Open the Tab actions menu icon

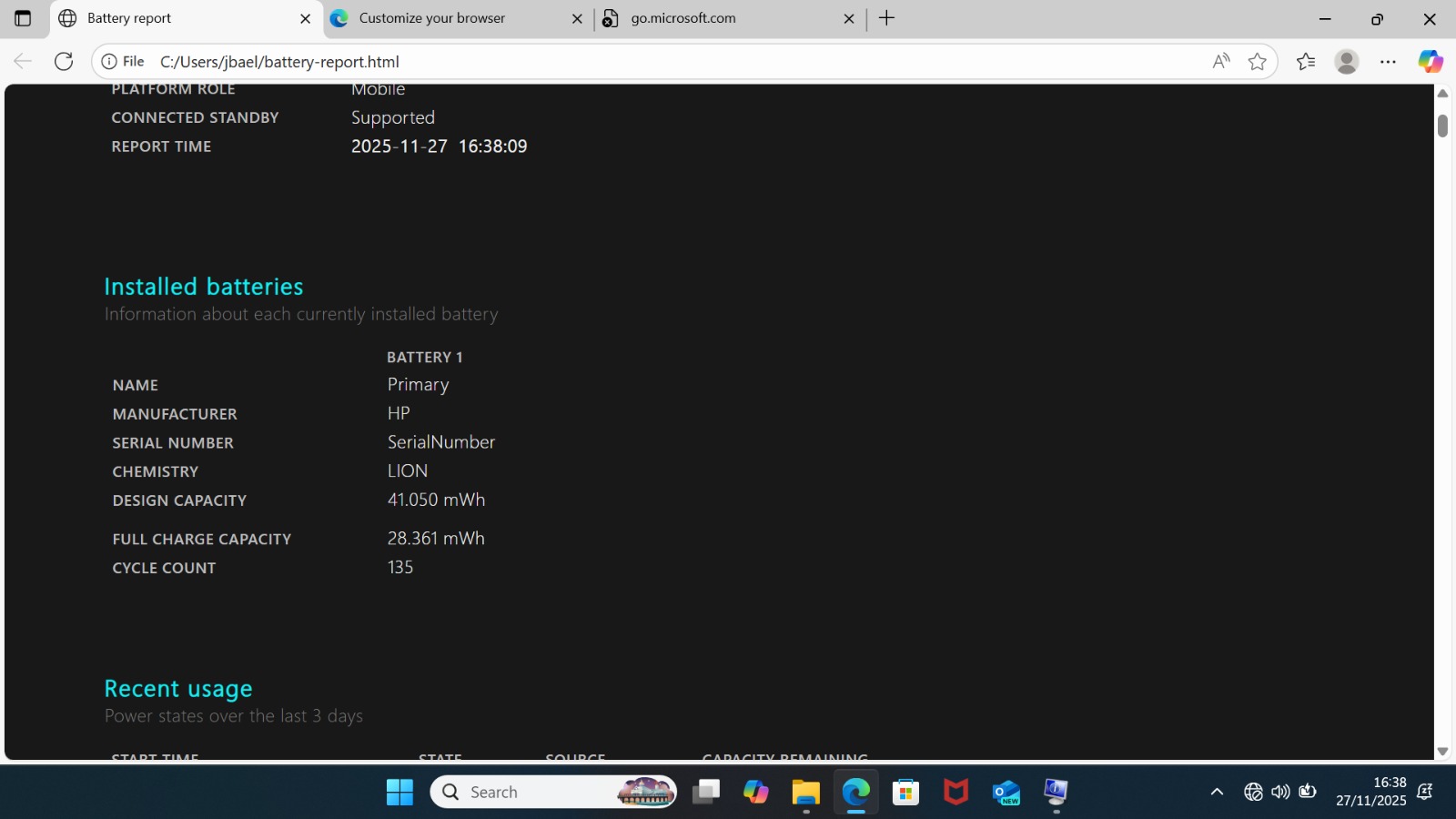click(x=23, y=18)
